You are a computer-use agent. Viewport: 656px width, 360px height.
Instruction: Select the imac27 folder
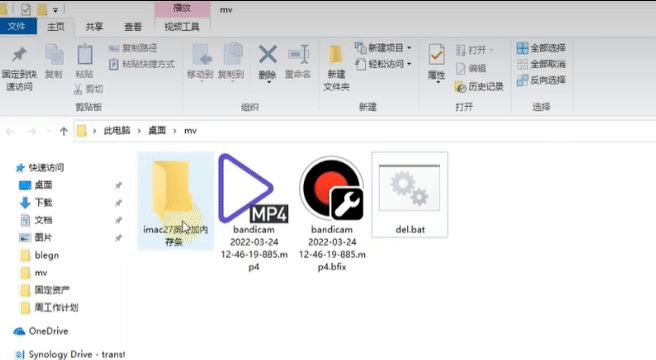tap(175, 201)
